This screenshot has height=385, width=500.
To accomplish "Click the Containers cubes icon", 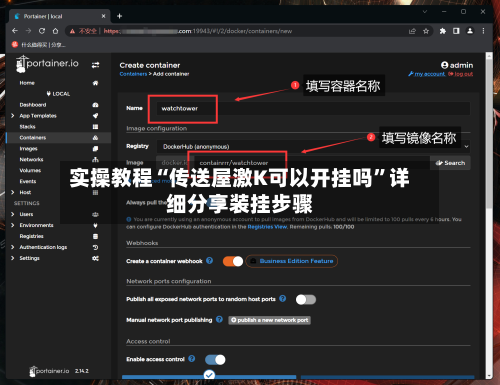I will (95, 138).
